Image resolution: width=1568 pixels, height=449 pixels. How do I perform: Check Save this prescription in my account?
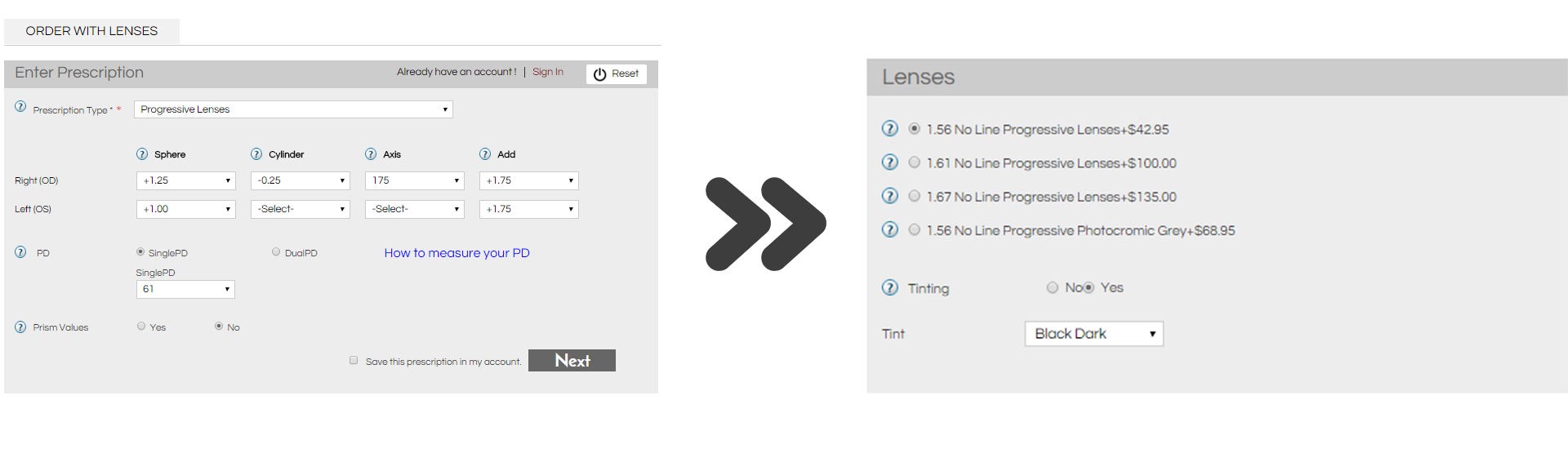coord(354,360)
